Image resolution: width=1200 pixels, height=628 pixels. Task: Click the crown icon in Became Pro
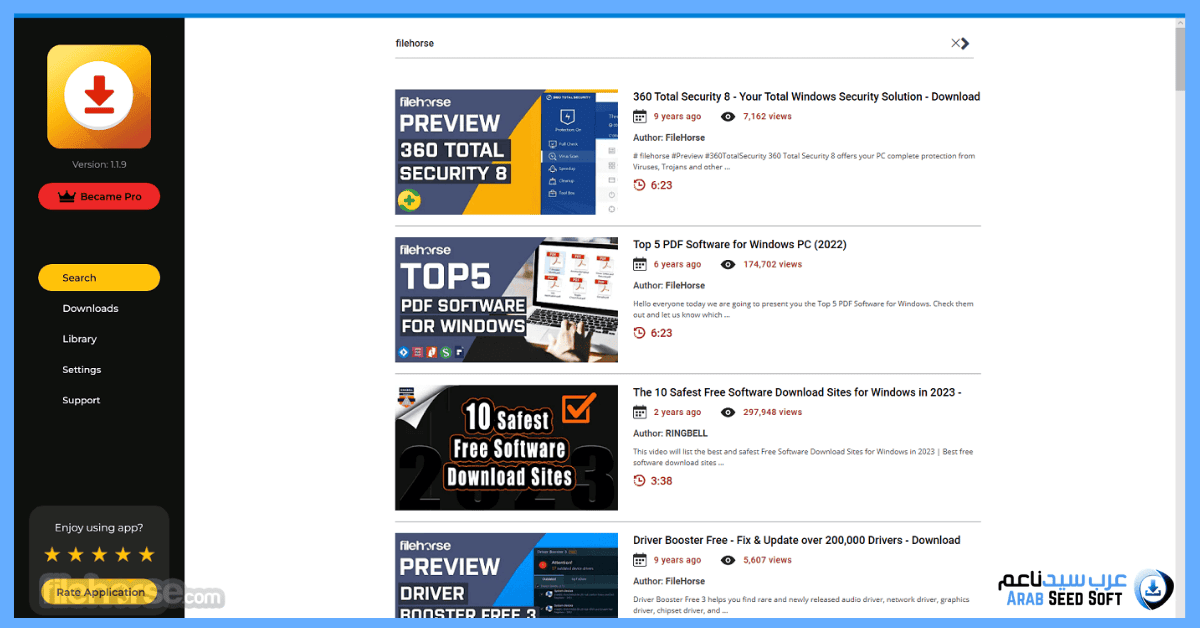[67, 197]
